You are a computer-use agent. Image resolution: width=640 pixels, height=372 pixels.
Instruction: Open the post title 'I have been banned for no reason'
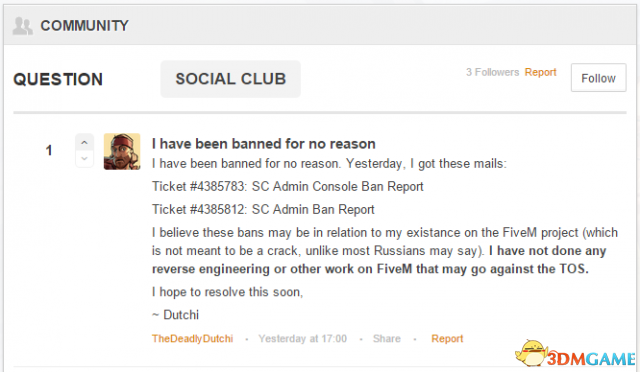[x=264, y=144]
